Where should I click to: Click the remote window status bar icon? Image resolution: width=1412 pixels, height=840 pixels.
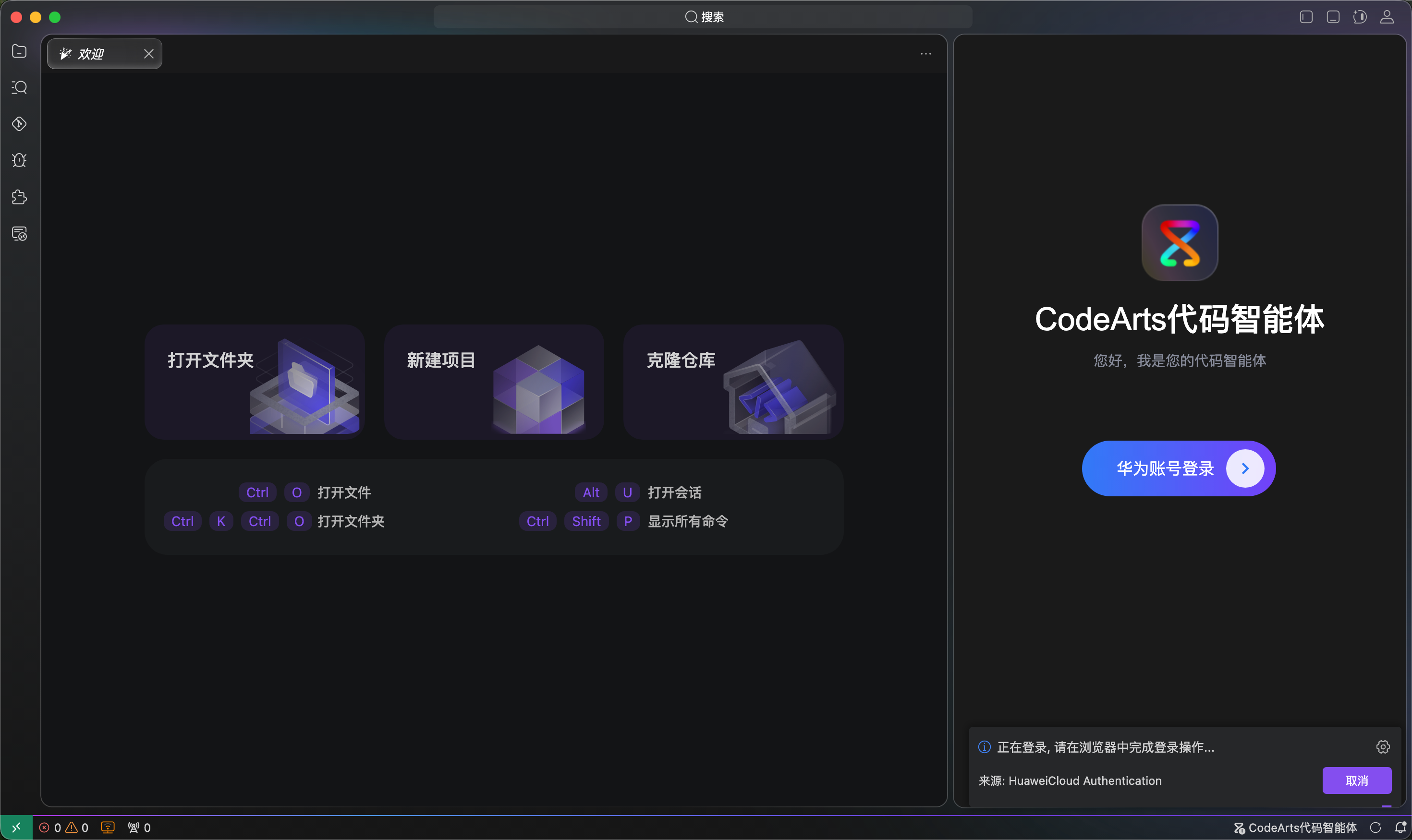pos(16,828)
